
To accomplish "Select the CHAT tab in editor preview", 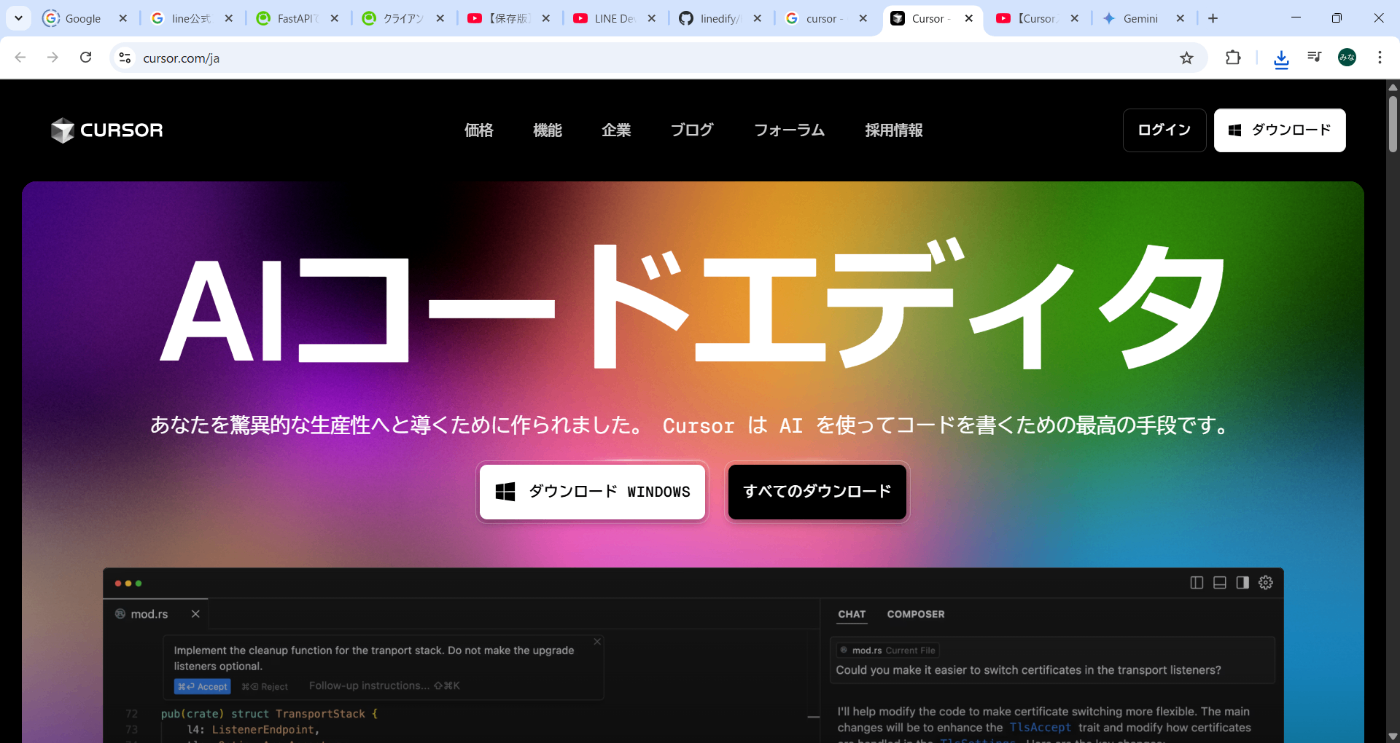I will 852,614.
